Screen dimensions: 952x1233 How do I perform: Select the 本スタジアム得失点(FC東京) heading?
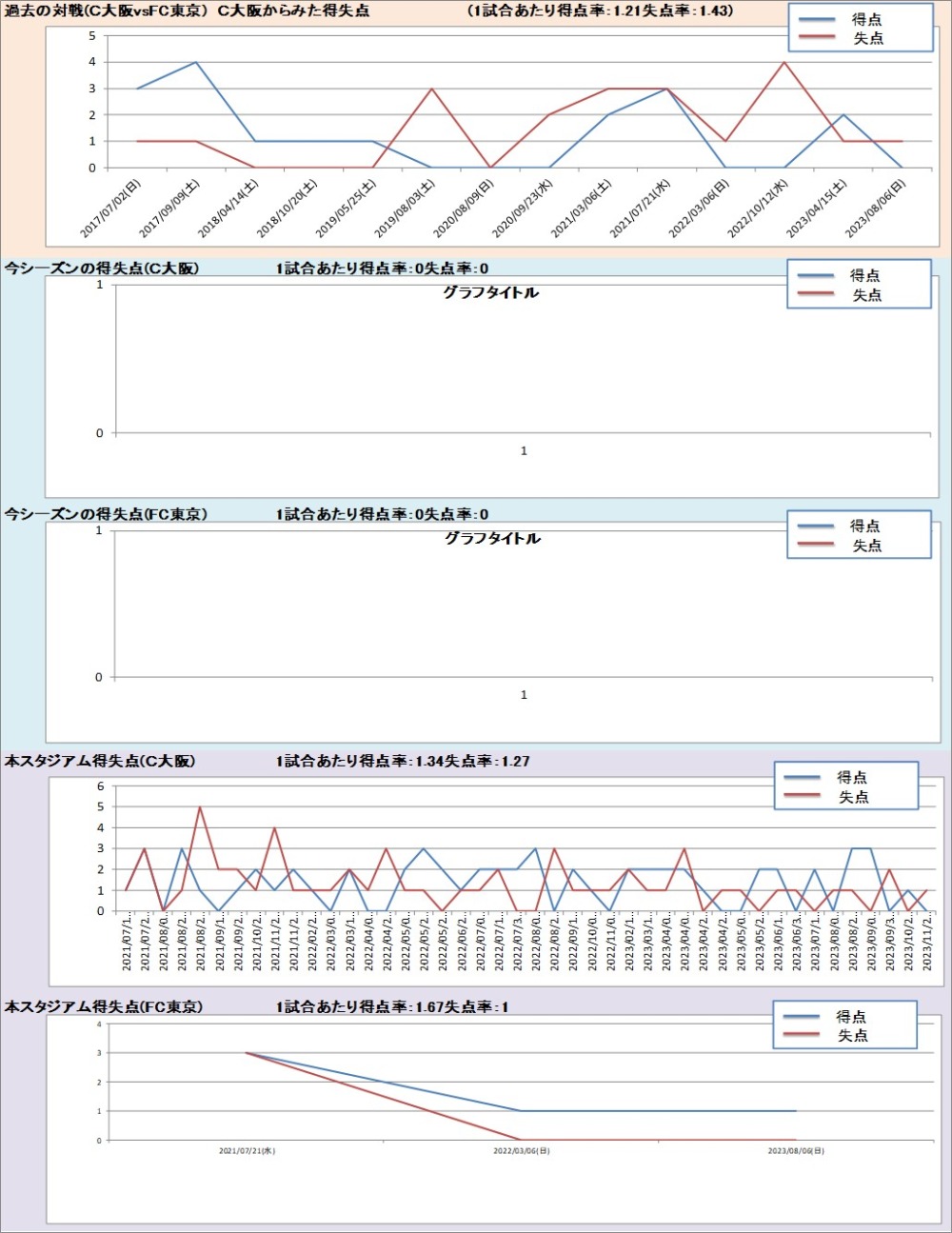pyautogui.click(x=104, y=1006)
